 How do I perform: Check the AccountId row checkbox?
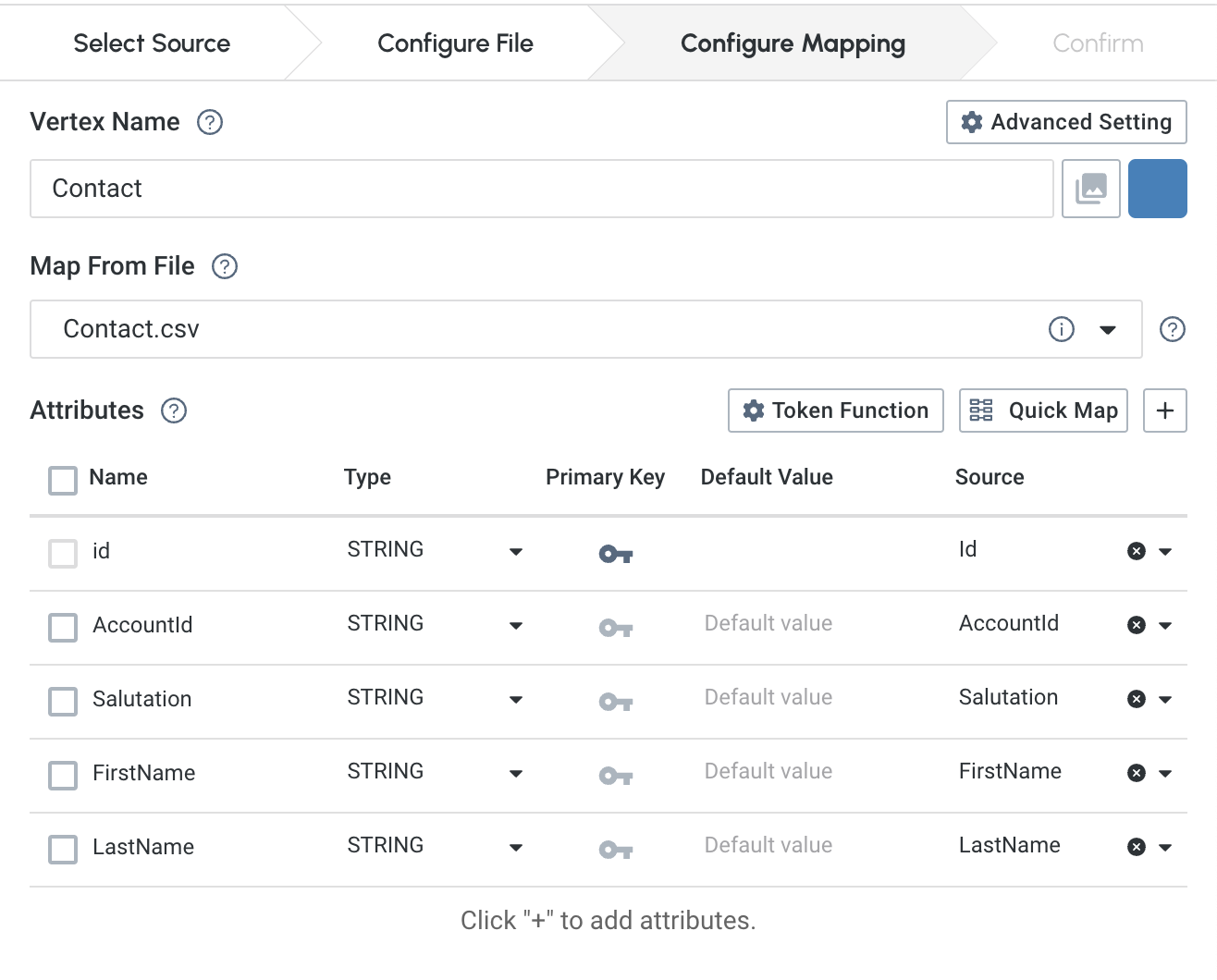pos(62,628)
